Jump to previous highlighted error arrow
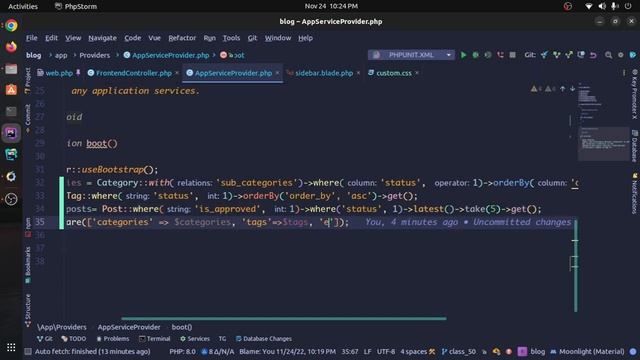 (562, 89)
